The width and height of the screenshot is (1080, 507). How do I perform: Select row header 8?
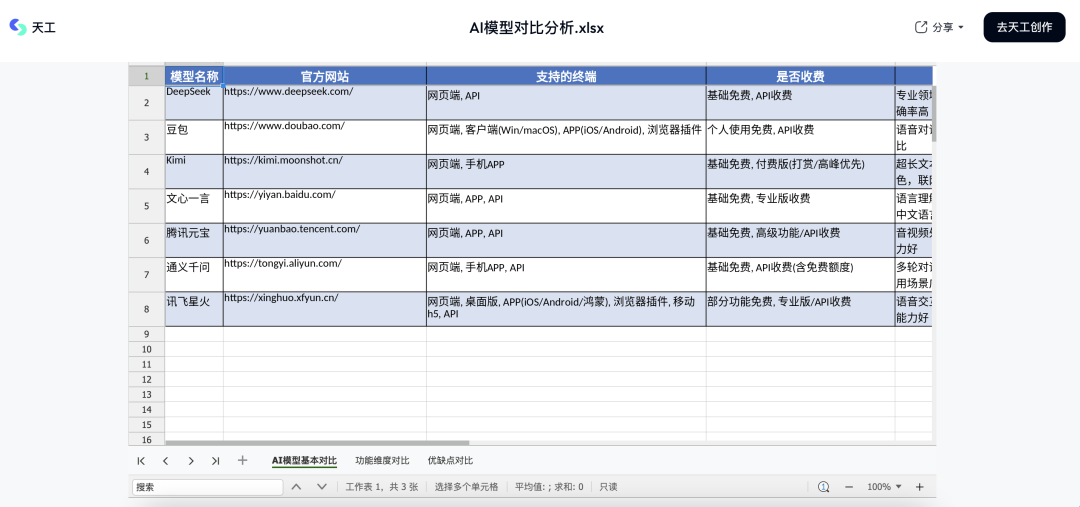tap(146, 309)
